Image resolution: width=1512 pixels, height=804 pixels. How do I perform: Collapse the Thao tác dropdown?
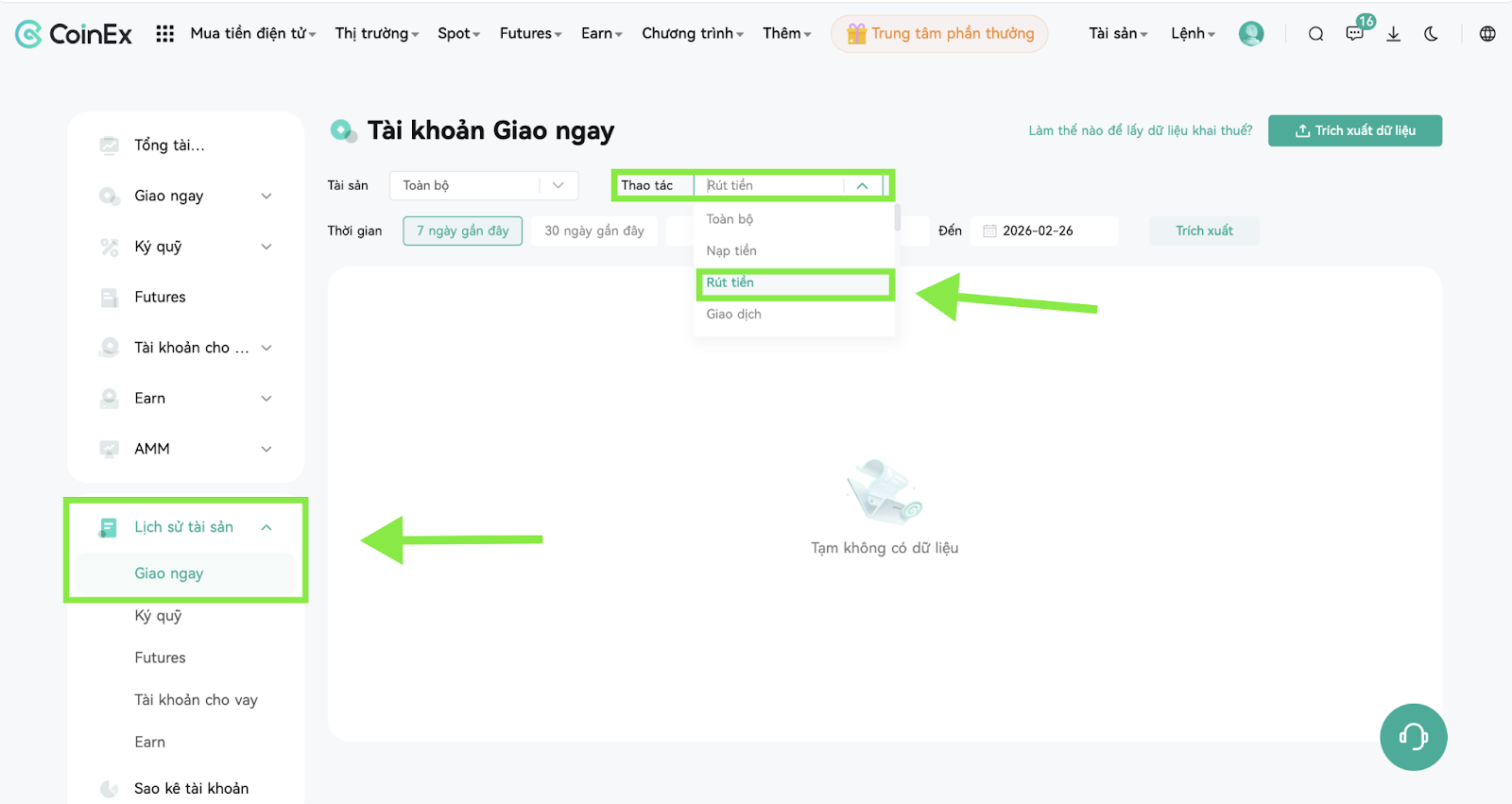(x=862, y=185)
